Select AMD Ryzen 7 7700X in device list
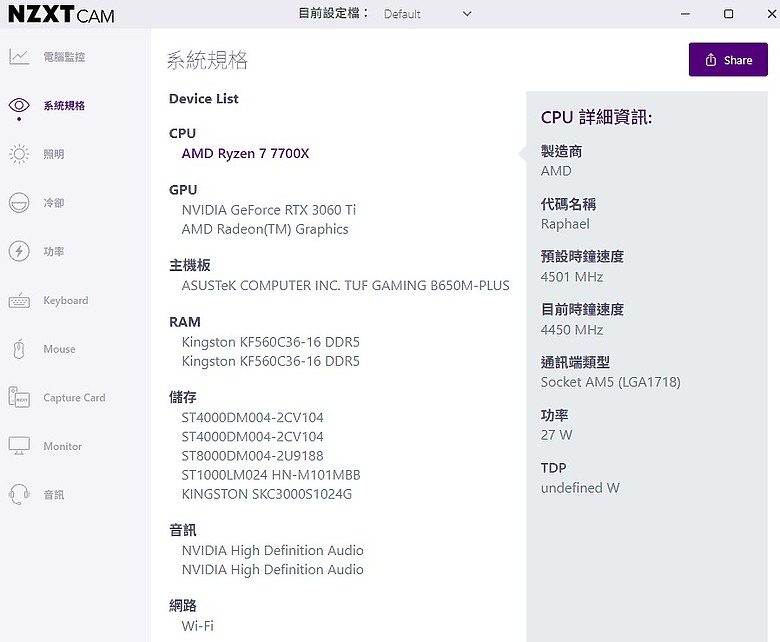 [x=245, y=153]
